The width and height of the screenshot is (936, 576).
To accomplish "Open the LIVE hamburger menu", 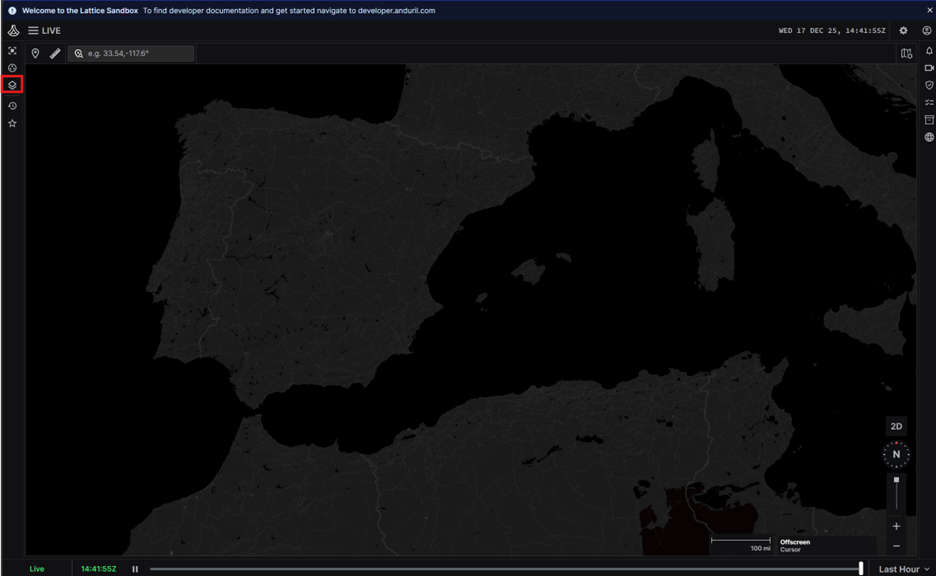I will click(x=33, y=31).
